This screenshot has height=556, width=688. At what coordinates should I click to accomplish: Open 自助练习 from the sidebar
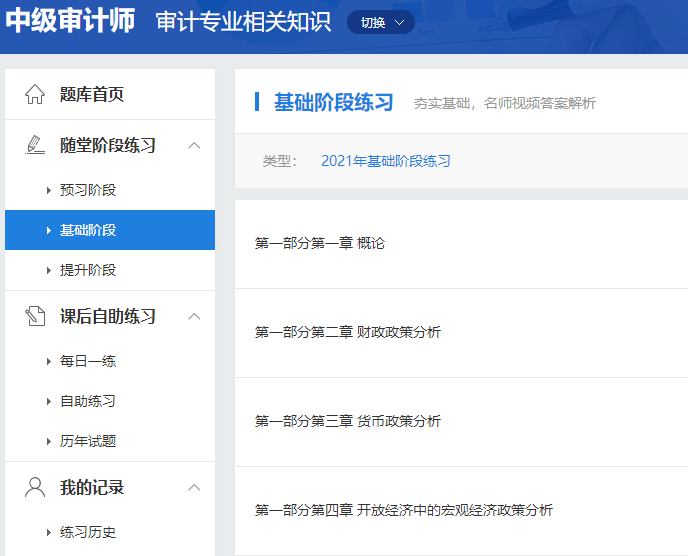click(88, 401)
